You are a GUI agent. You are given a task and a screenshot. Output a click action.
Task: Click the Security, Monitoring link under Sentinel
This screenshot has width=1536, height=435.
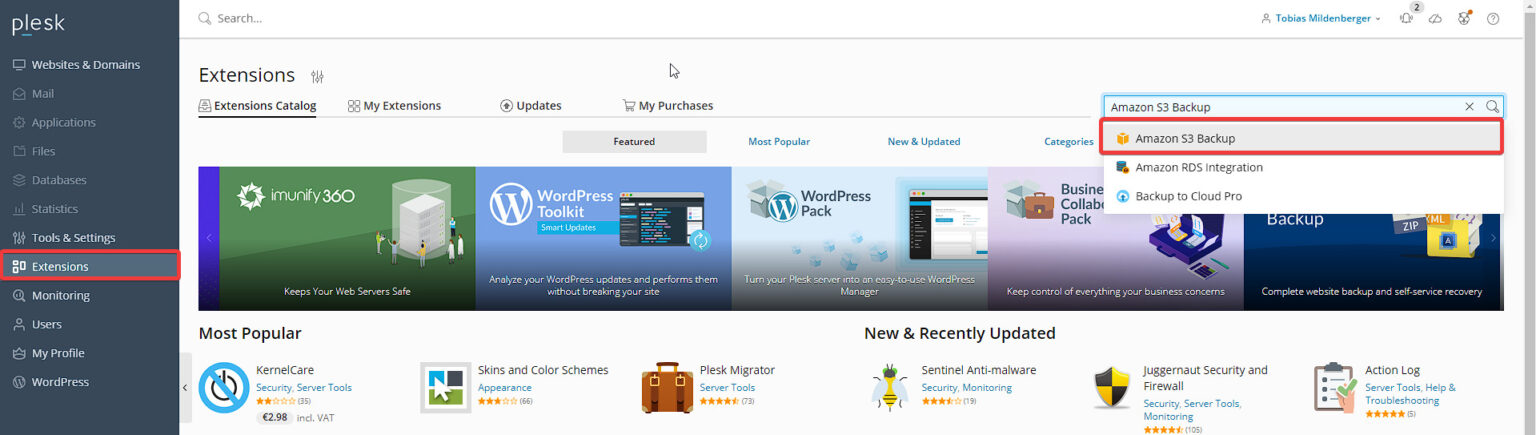click(967, 388)
